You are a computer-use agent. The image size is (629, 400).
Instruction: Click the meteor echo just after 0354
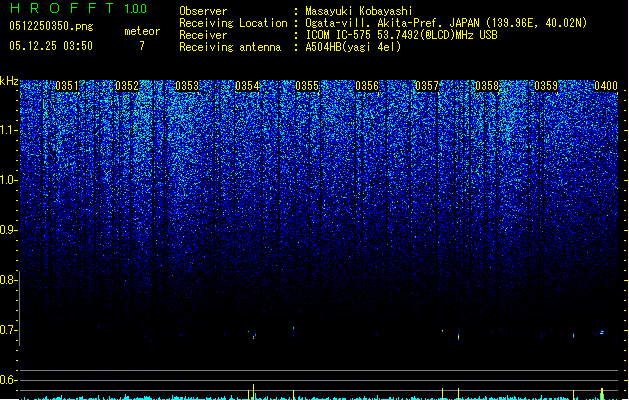coord(254,336)
